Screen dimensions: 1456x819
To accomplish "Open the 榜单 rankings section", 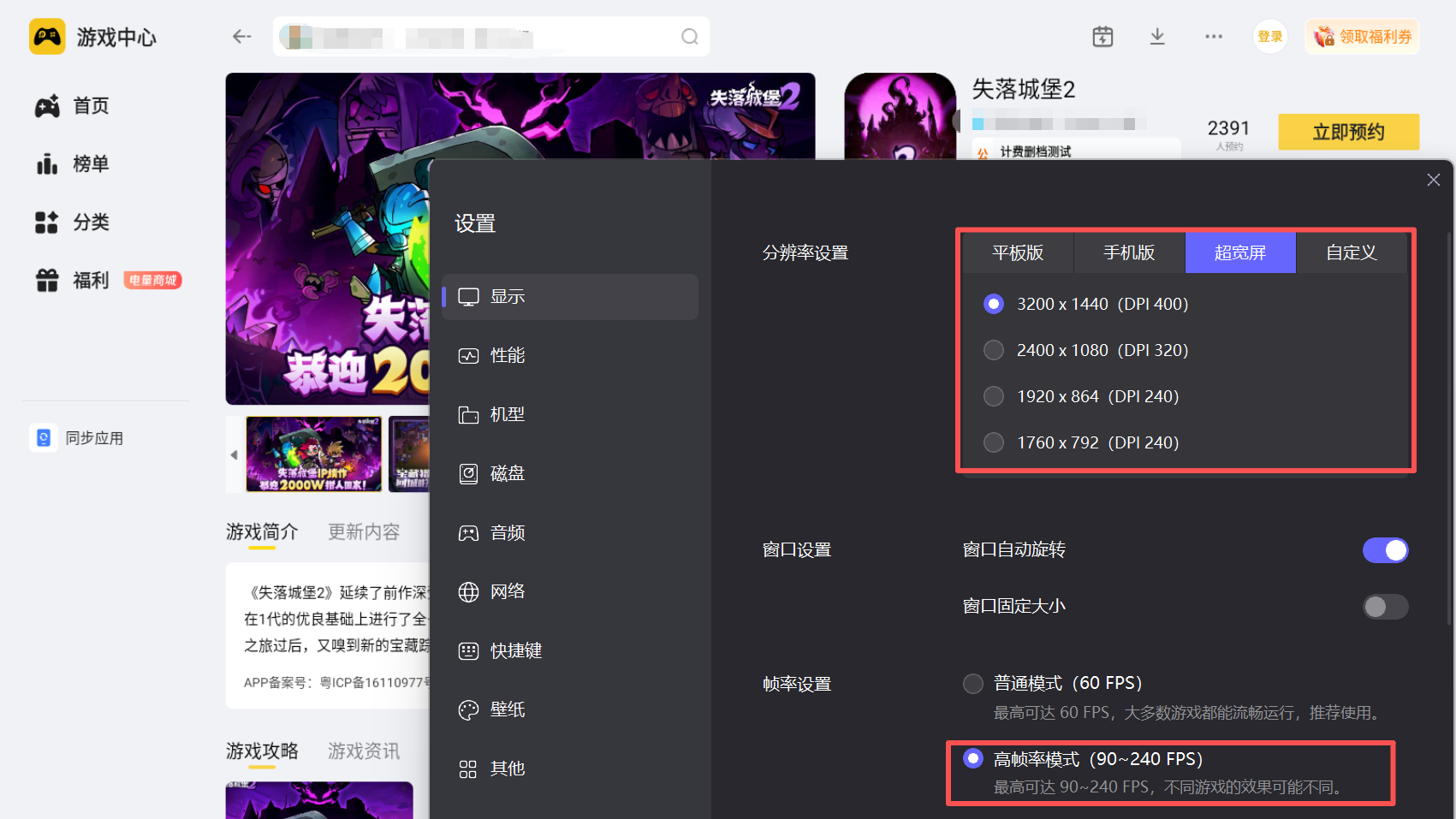I will click(x=73, y=164).
